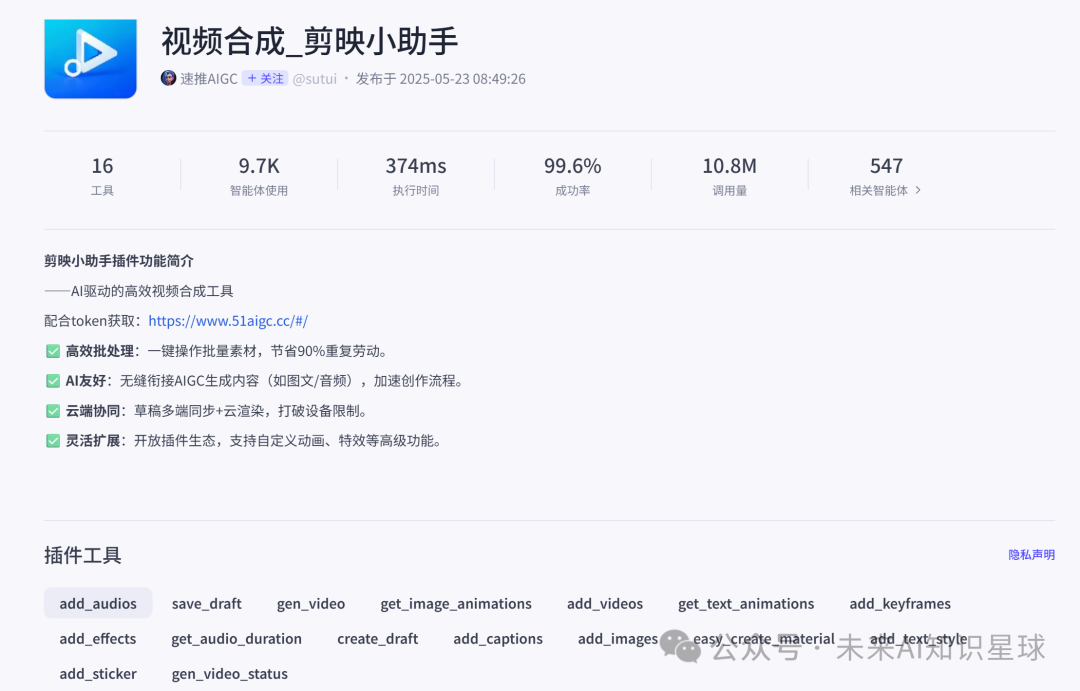
Task: Click the line AI驱动的高效视频合成工具
Action: point(152,291)
